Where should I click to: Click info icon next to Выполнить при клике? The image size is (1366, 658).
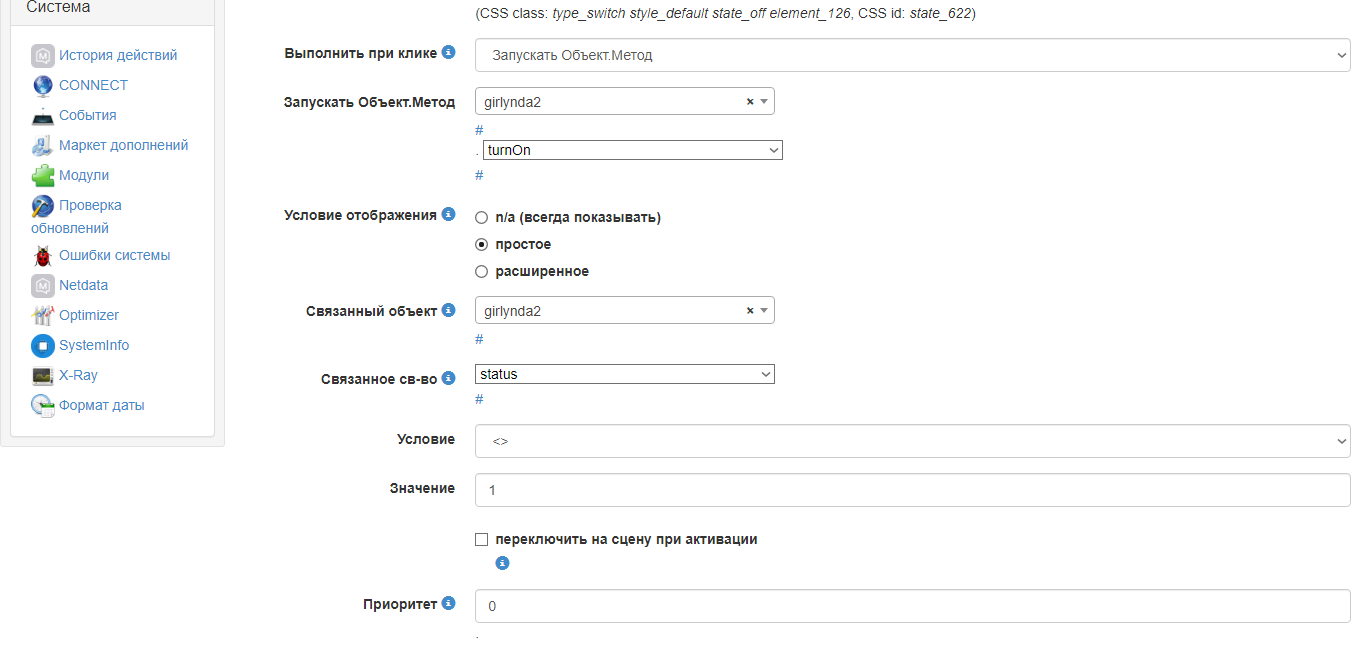tap(448, 52)
